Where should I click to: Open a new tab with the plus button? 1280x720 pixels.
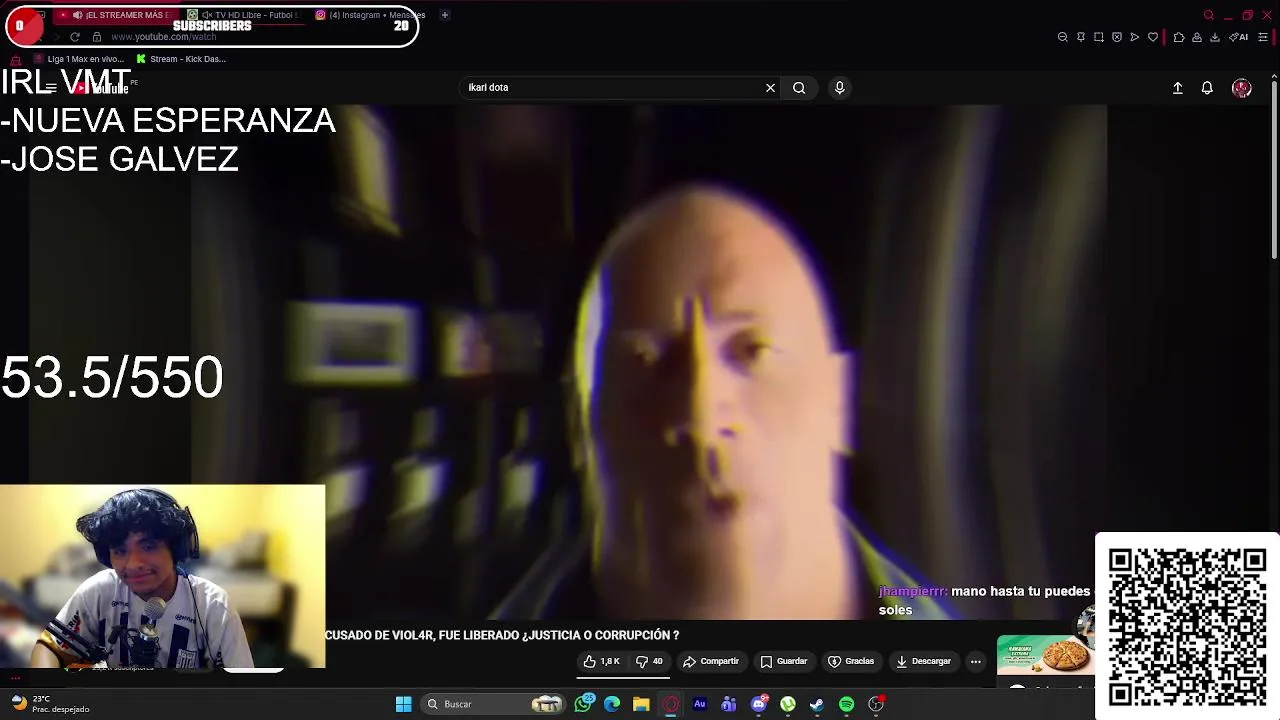(445, 15)
